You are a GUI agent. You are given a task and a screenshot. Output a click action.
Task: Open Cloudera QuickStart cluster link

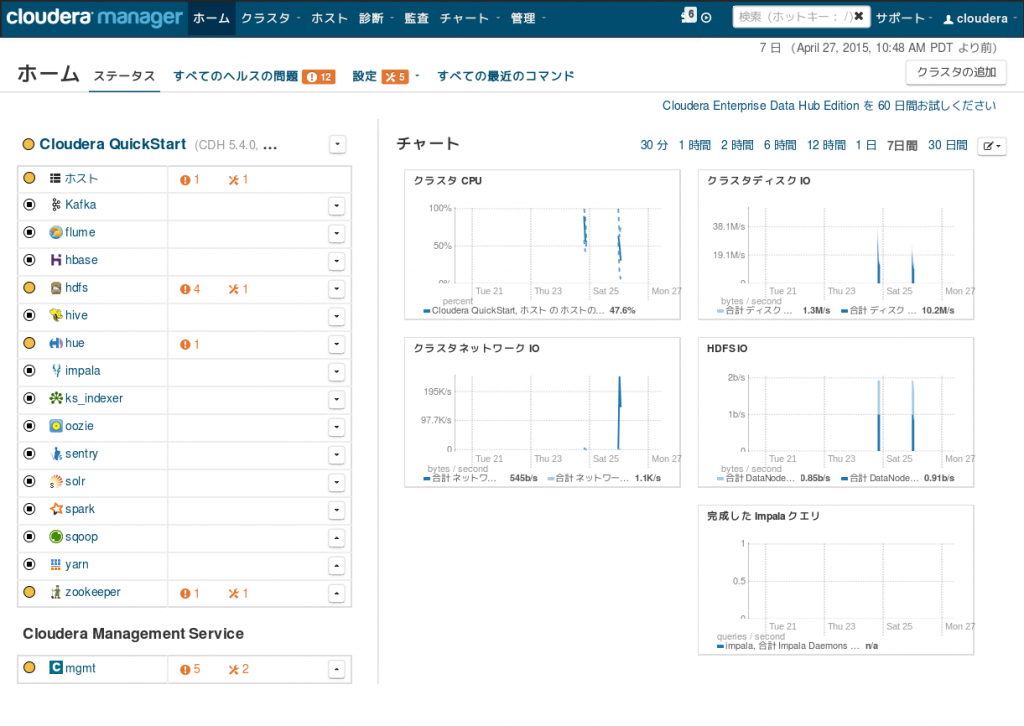click(112, 144)
